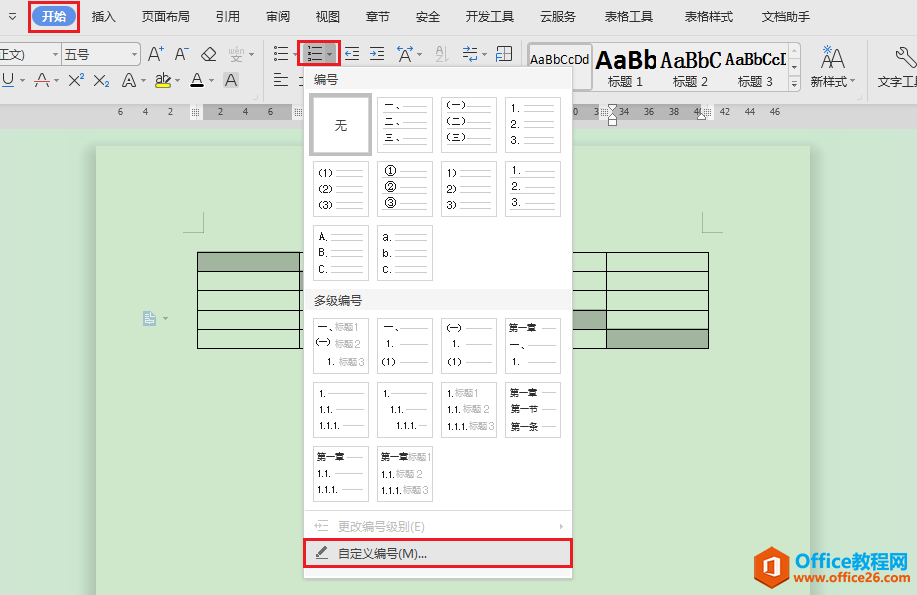Select the 1.标题1 1.1.标题2 multilevel format

[468, 410]
